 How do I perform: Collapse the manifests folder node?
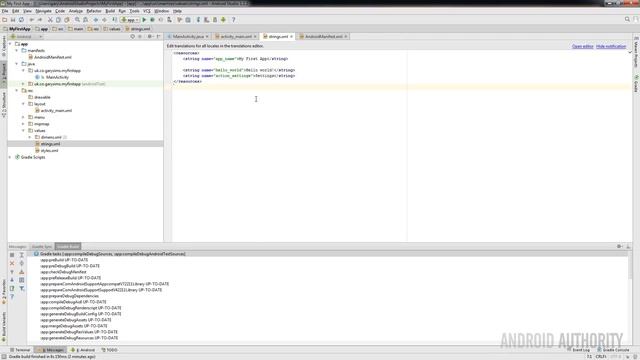click(17, 51)
